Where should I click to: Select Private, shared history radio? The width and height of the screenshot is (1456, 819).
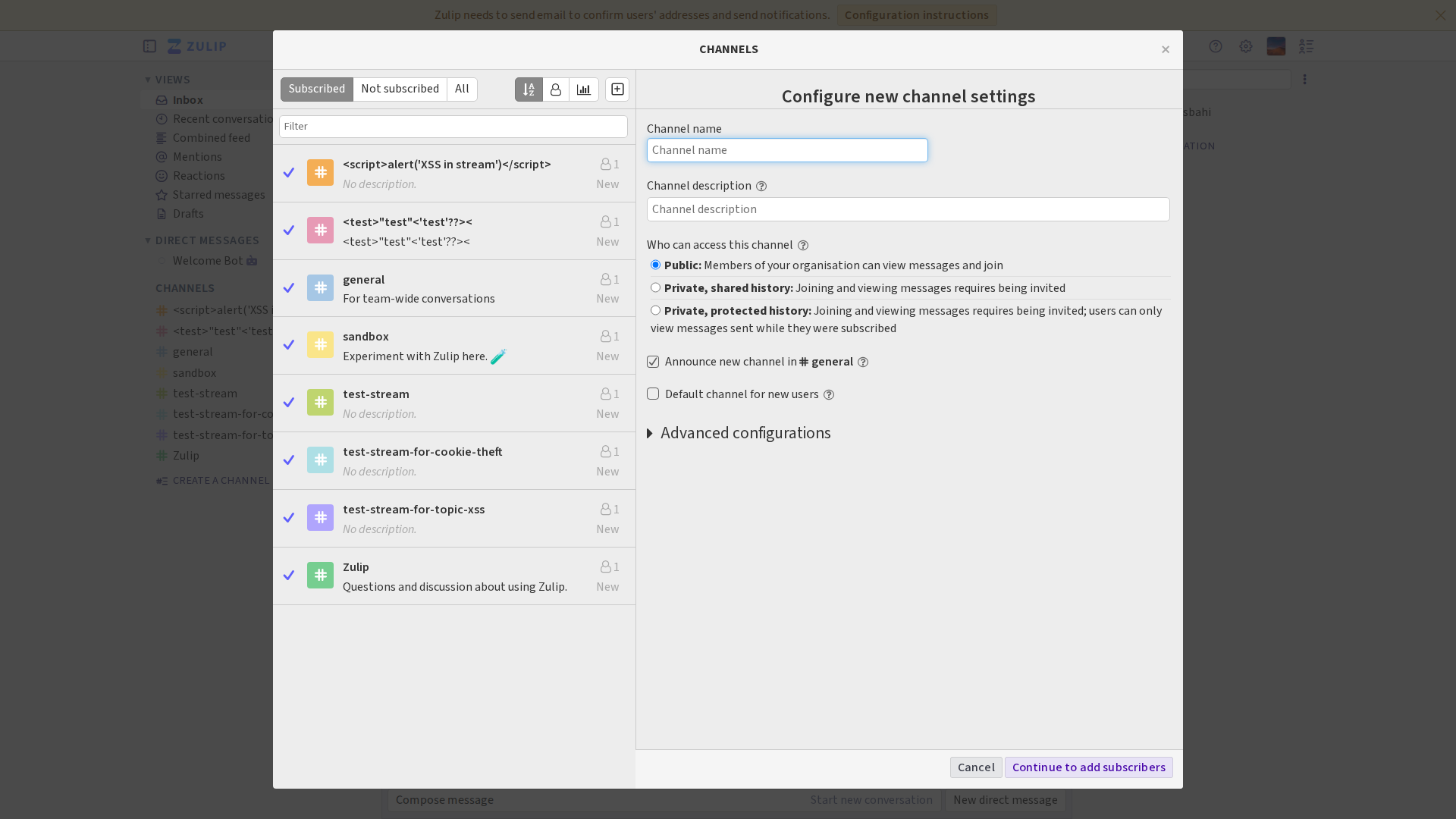[x=655, y=287]
